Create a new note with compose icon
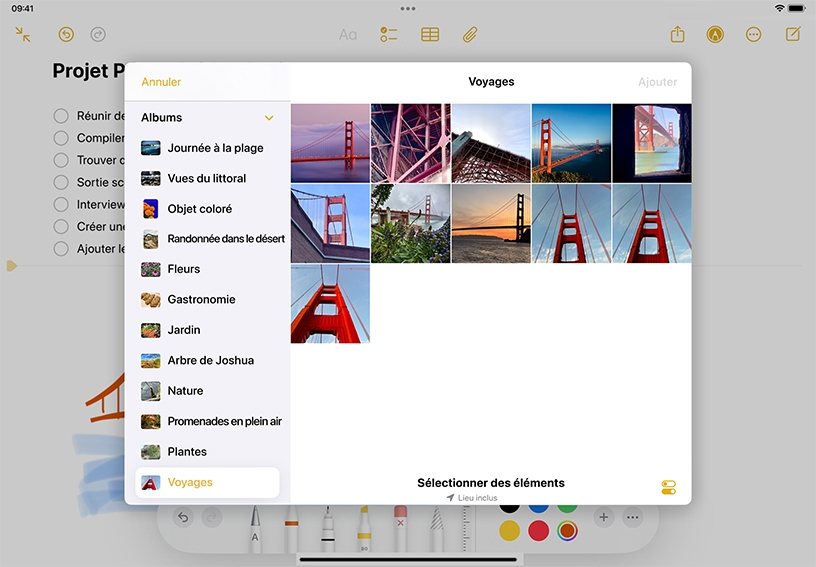This screenshot has height=567, width=816. pyautogui.click(x=793, y=34)
